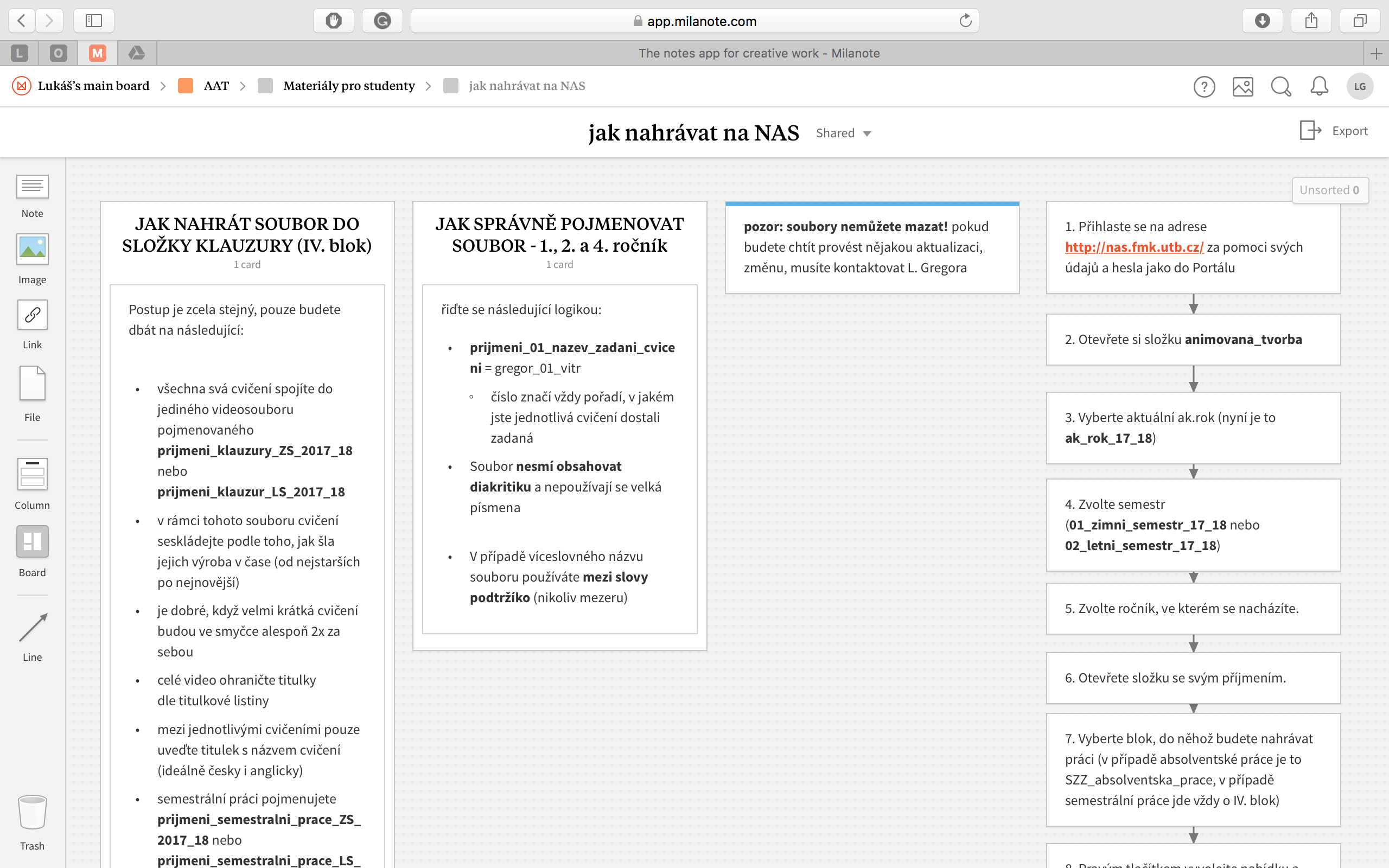Click the orange AAT board color square
The image size is (1389, 868).
click(x=186, y=86)
